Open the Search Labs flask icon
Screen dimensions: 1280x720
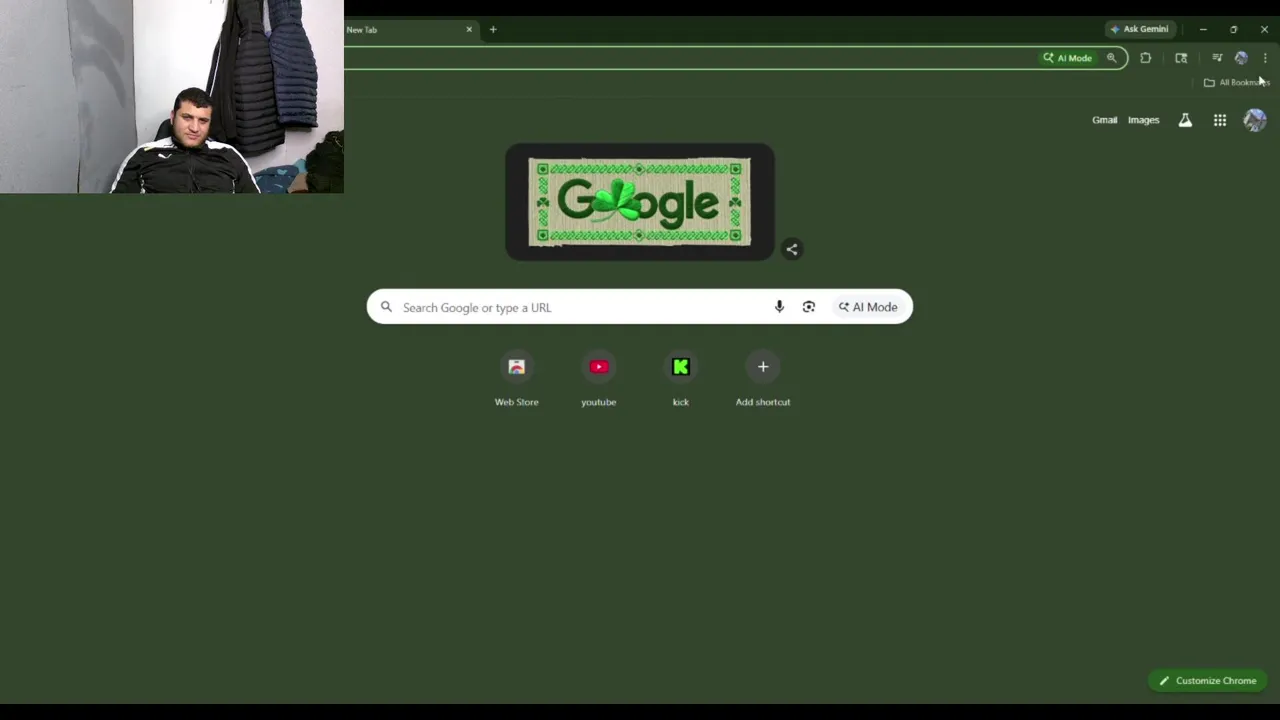point(1185,120)
